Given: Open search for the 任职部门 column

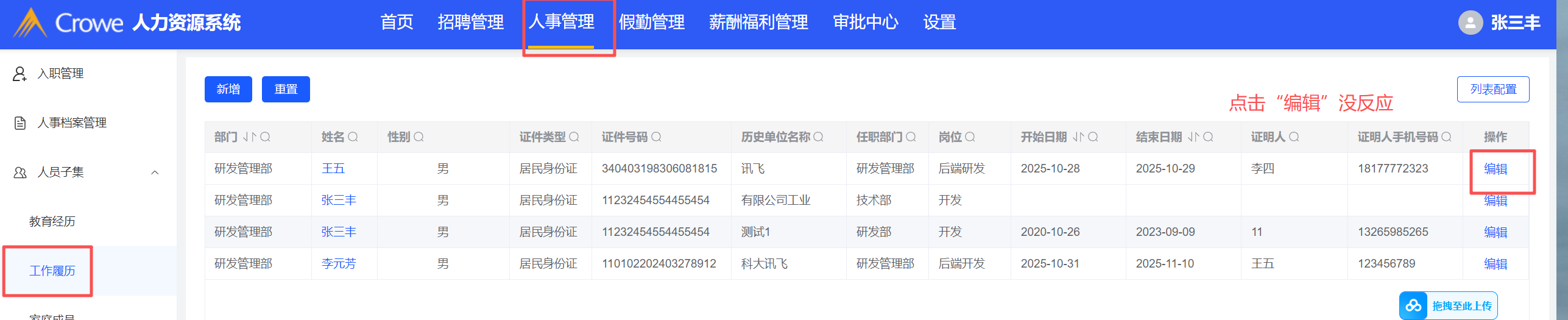Looking at the screenshot, I should tap(911, 137).
